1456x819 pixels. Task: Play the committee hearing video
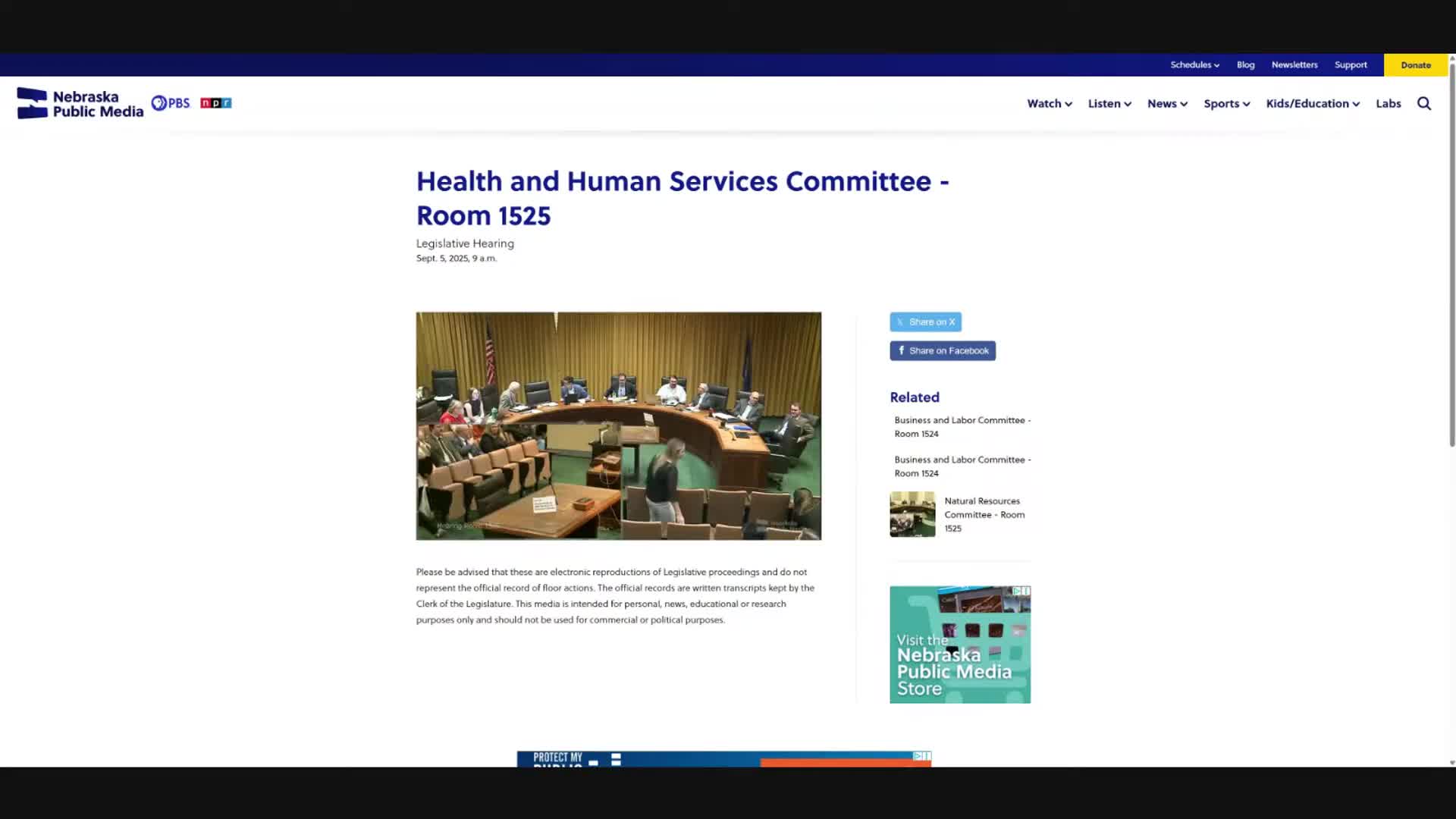[618, 426]
